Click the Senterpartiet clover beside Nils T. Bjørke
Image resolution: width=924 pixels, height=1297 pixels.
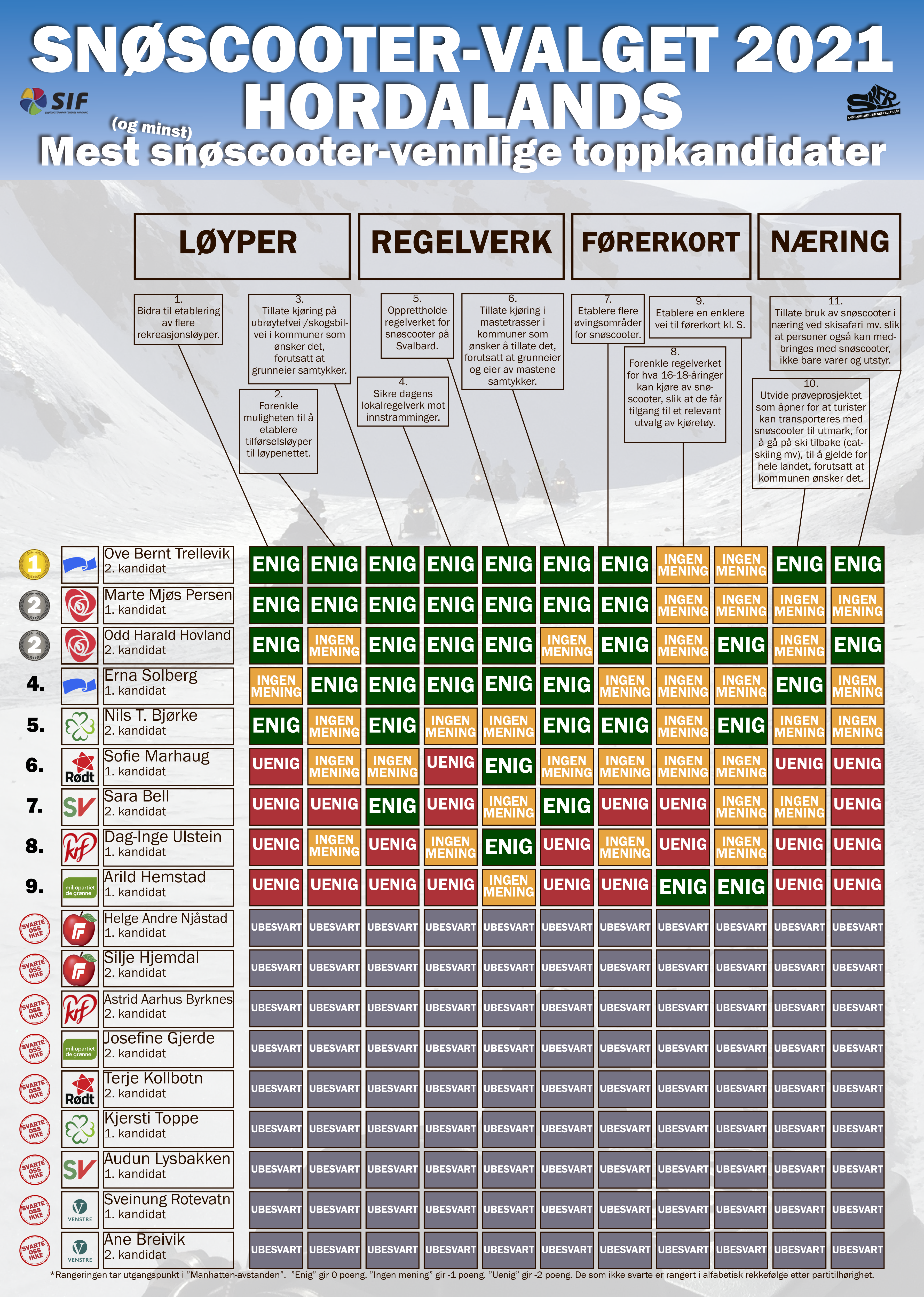click(x=80, y=726)
